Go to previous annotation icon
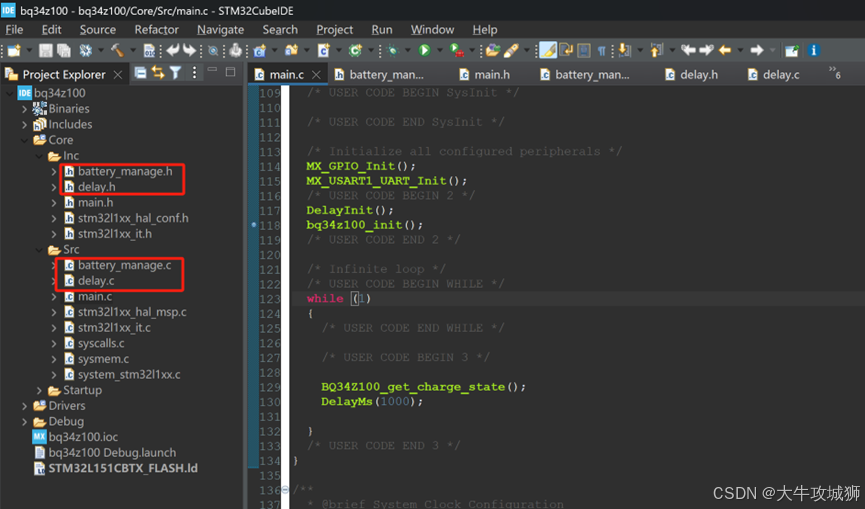The height and width of the screenshot is (509, 865). coord(656,51)
